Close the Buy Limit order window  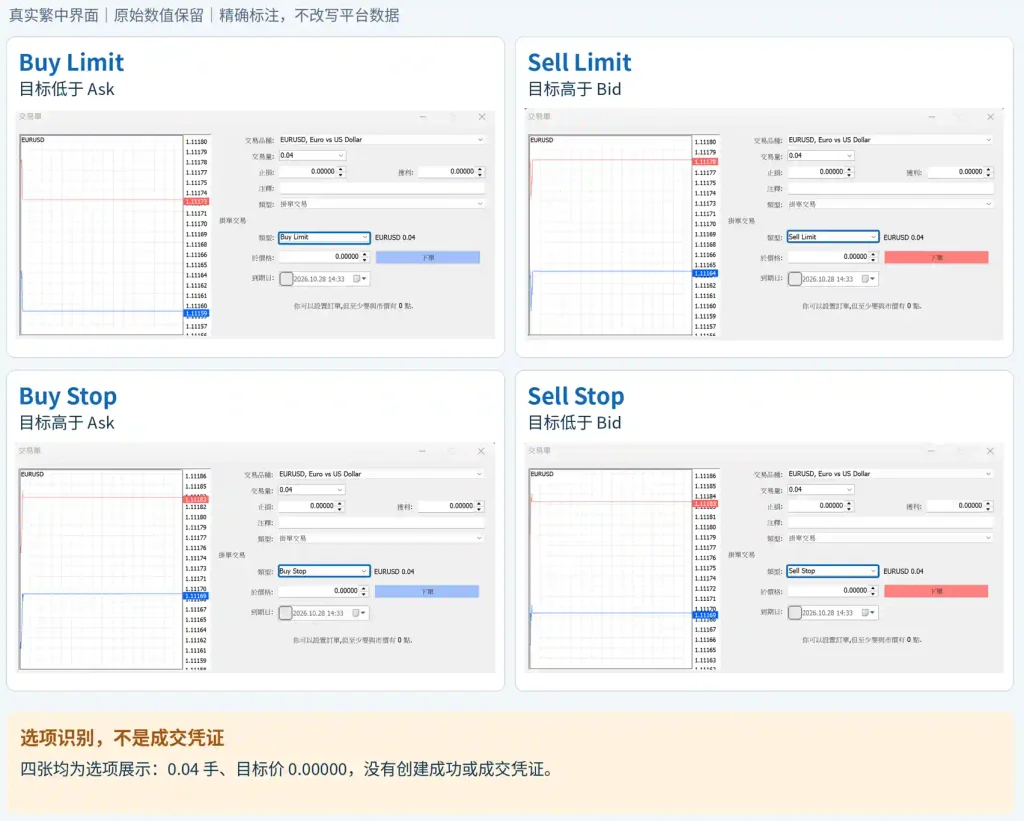pos(482,117)
